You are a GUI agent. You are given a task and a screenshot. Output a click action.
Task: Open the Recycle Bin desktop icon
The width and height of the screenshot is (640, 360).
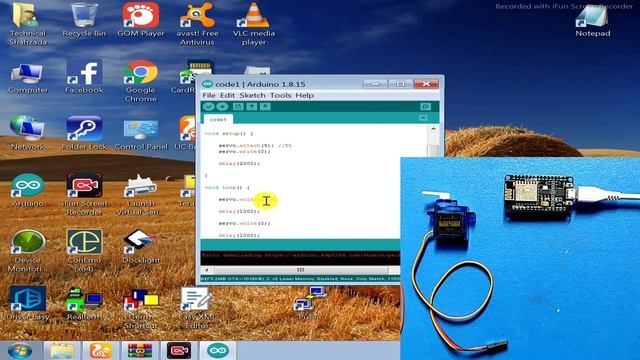point(84,20)
